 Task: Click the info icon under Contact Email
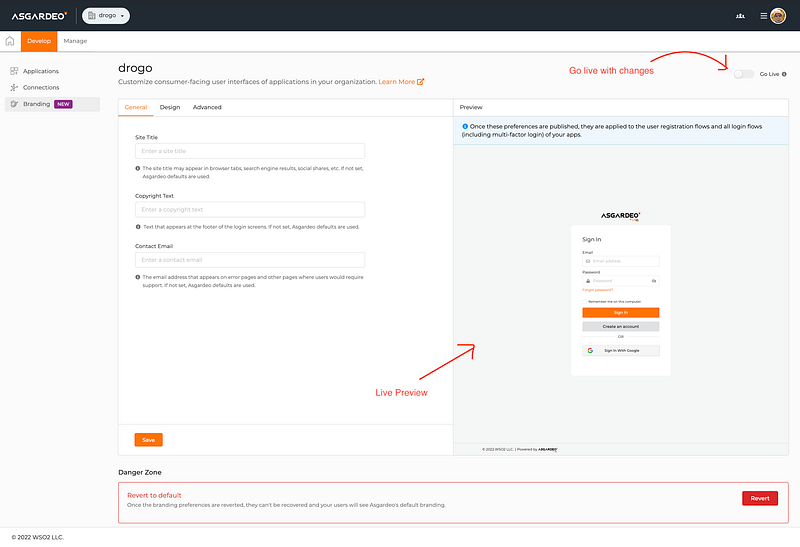138,277
